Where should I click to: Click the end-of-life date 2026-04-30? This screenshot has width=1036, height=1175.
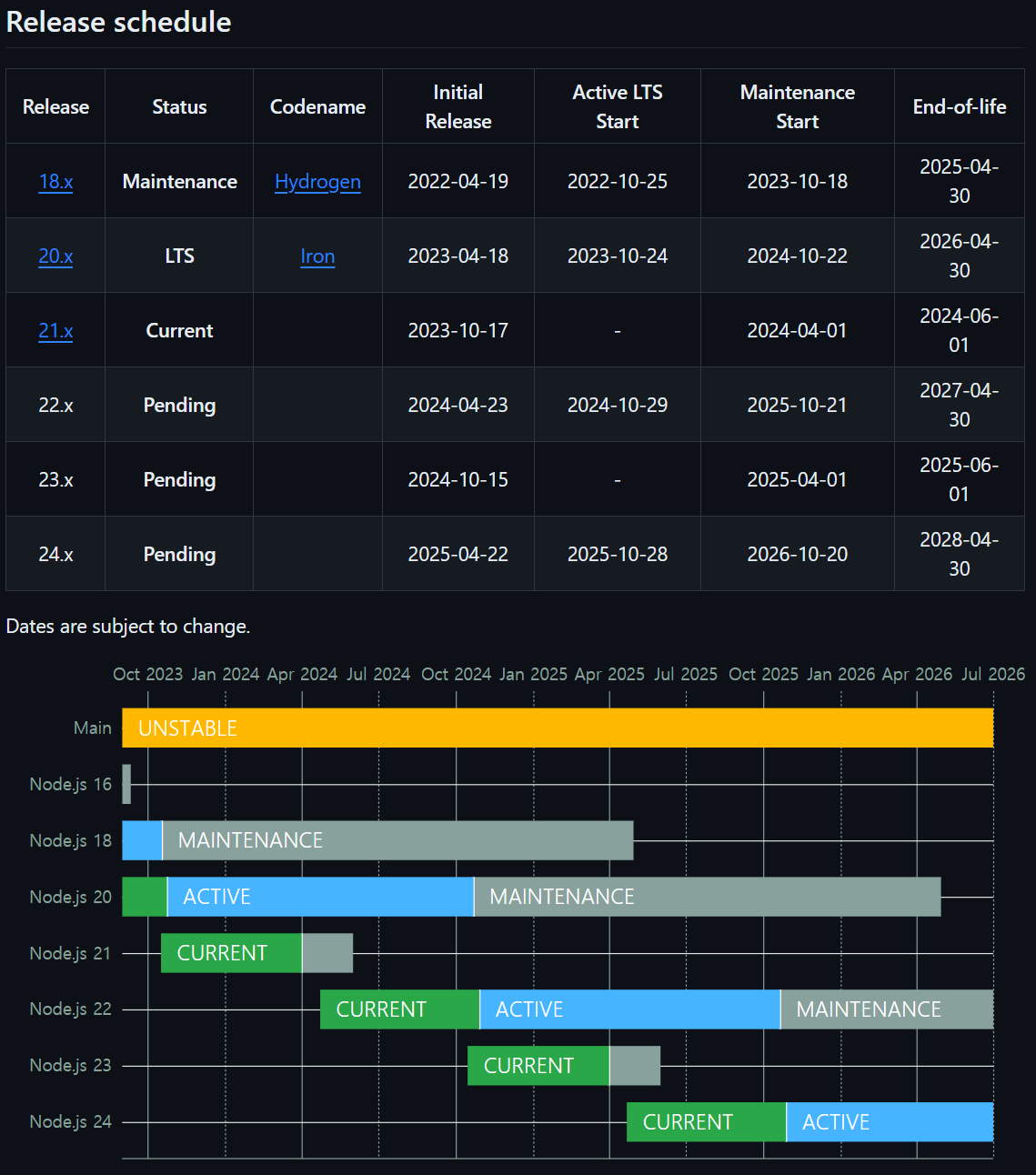960,256
